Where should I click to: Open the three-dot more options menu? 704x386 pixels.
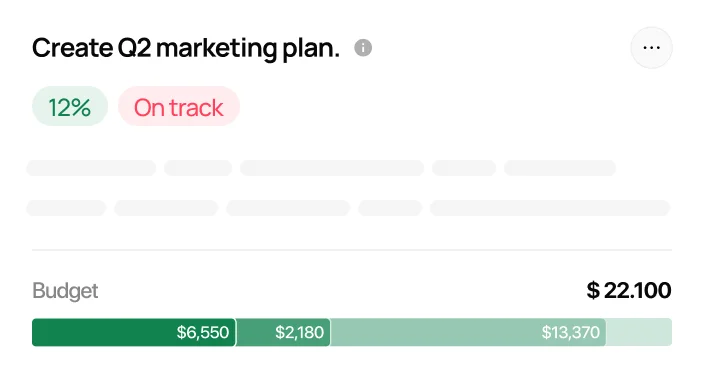(x=651, y=48)
